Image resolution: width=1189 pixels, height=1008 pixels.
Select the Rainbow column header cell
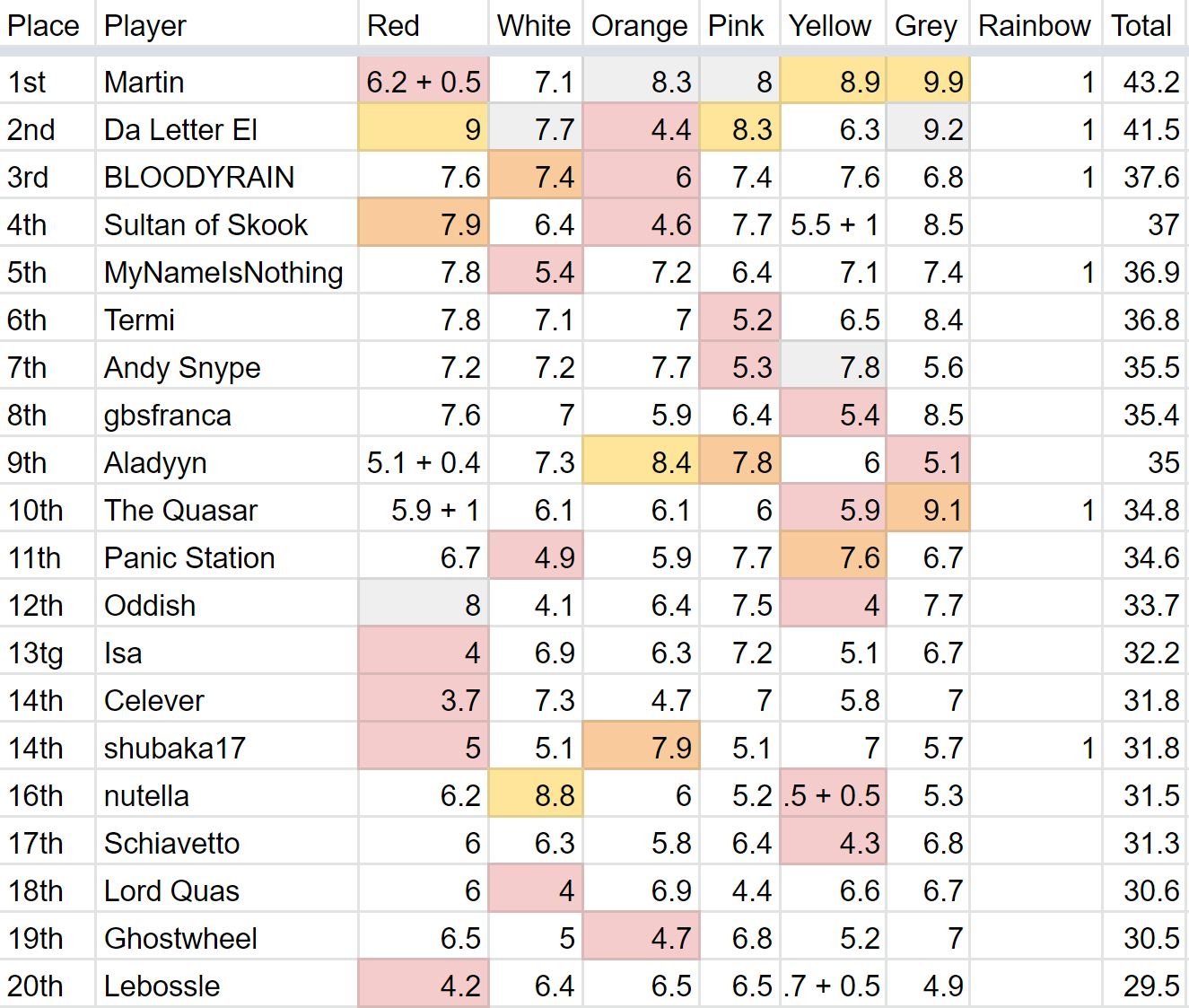[1034, 26]
